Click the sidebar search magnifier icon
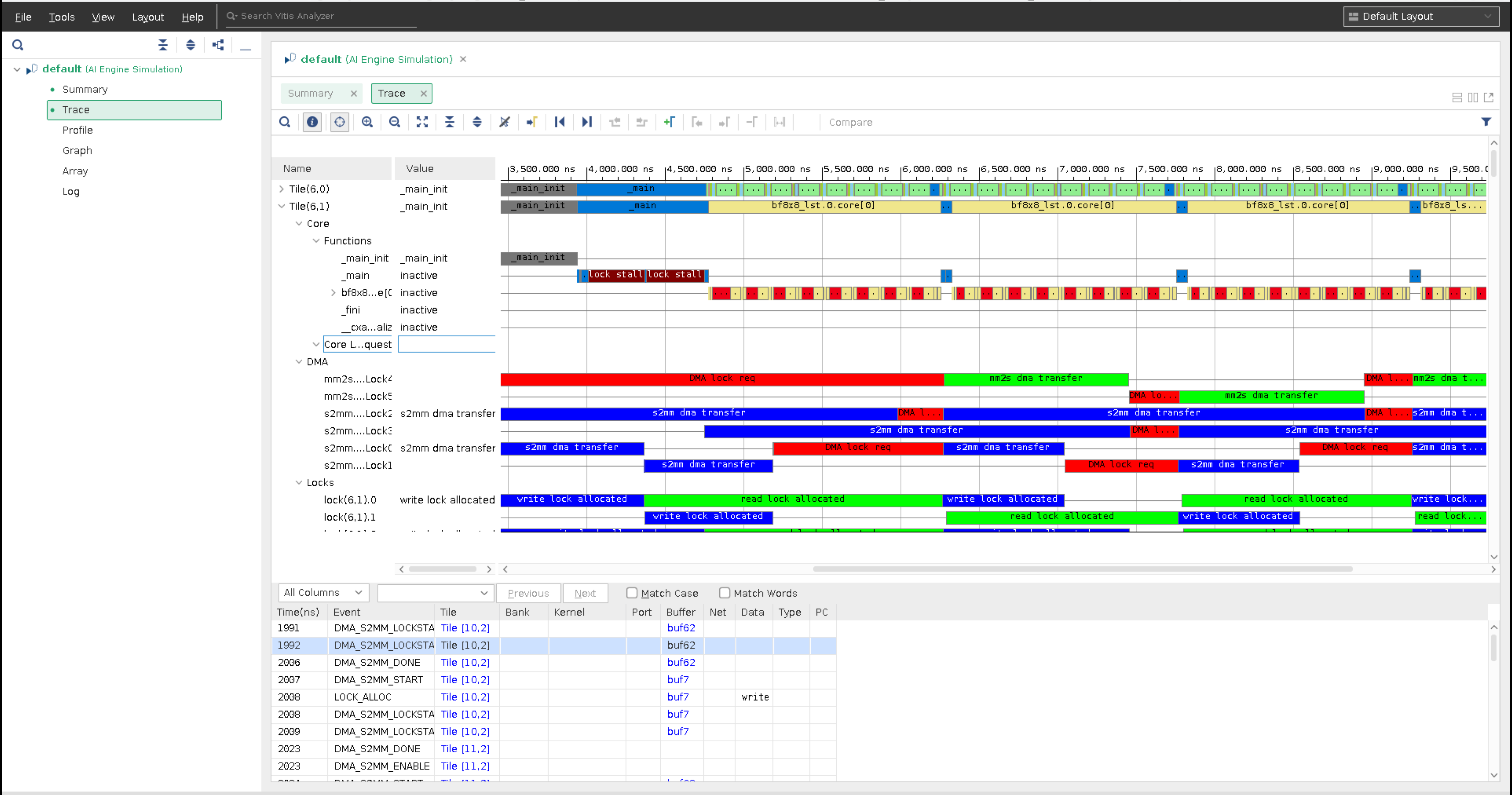 point(18,44)
